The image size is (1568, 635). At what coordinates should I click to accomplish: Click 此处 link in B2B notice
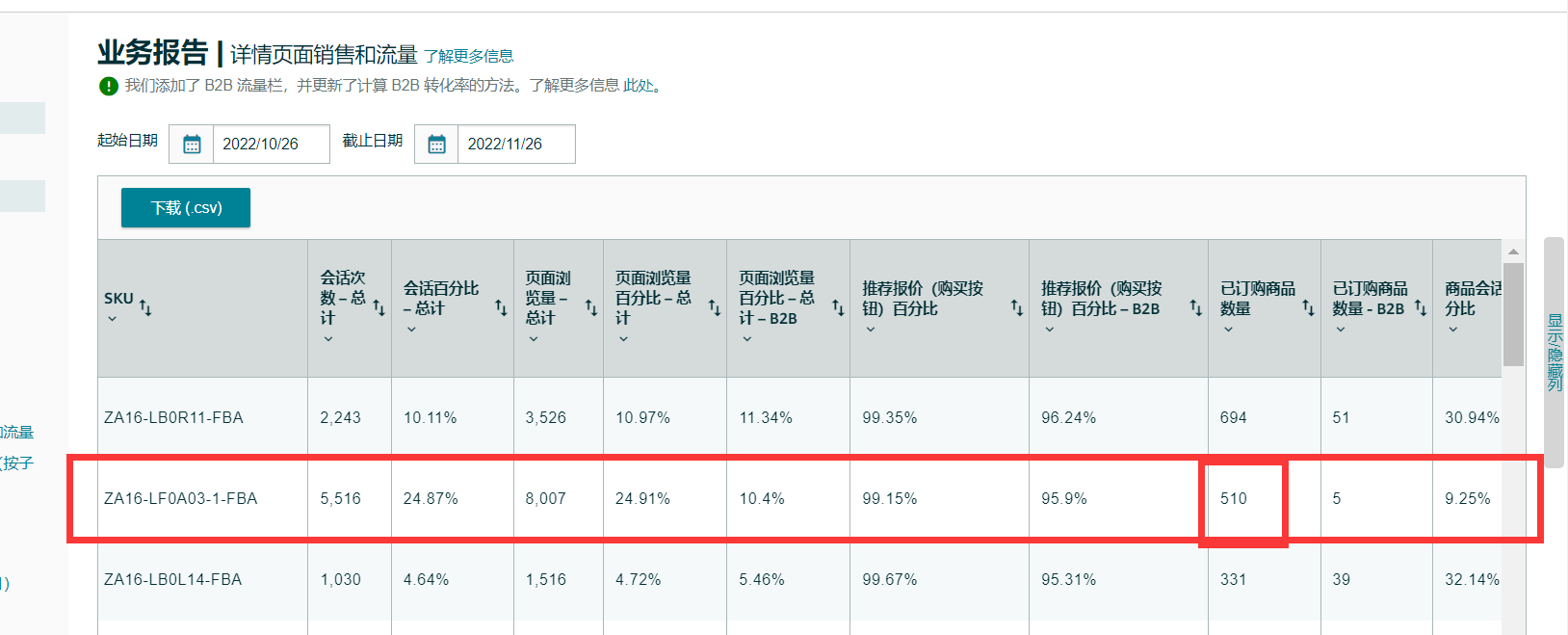click(638, 86)
